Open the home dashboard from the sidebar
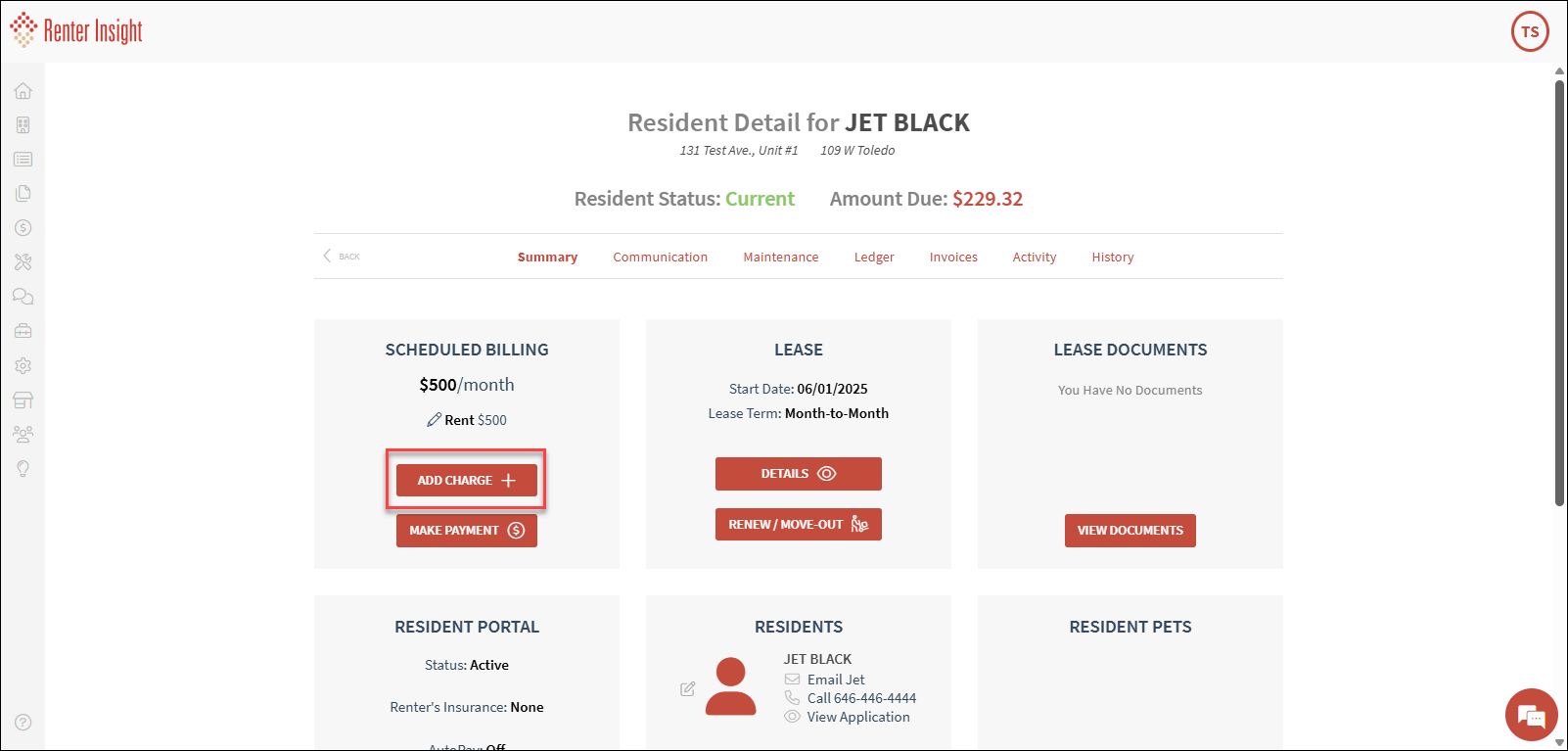This screenshot has height=751, width=1568. pos(23,91)
